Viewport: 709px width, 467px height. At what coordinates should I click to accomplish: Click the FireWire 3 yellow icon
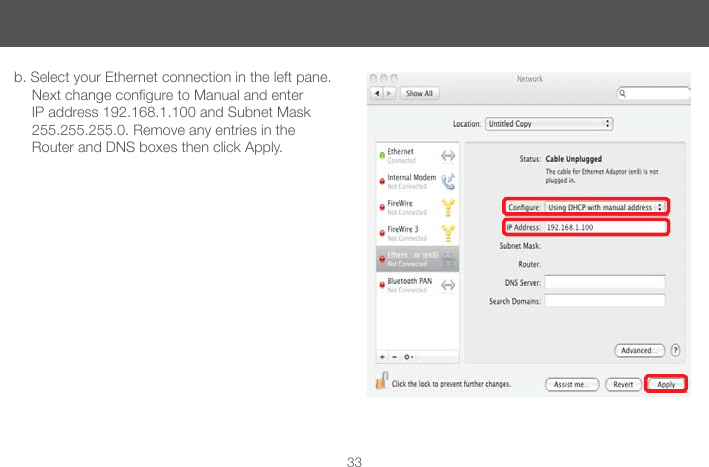point(448,233)
